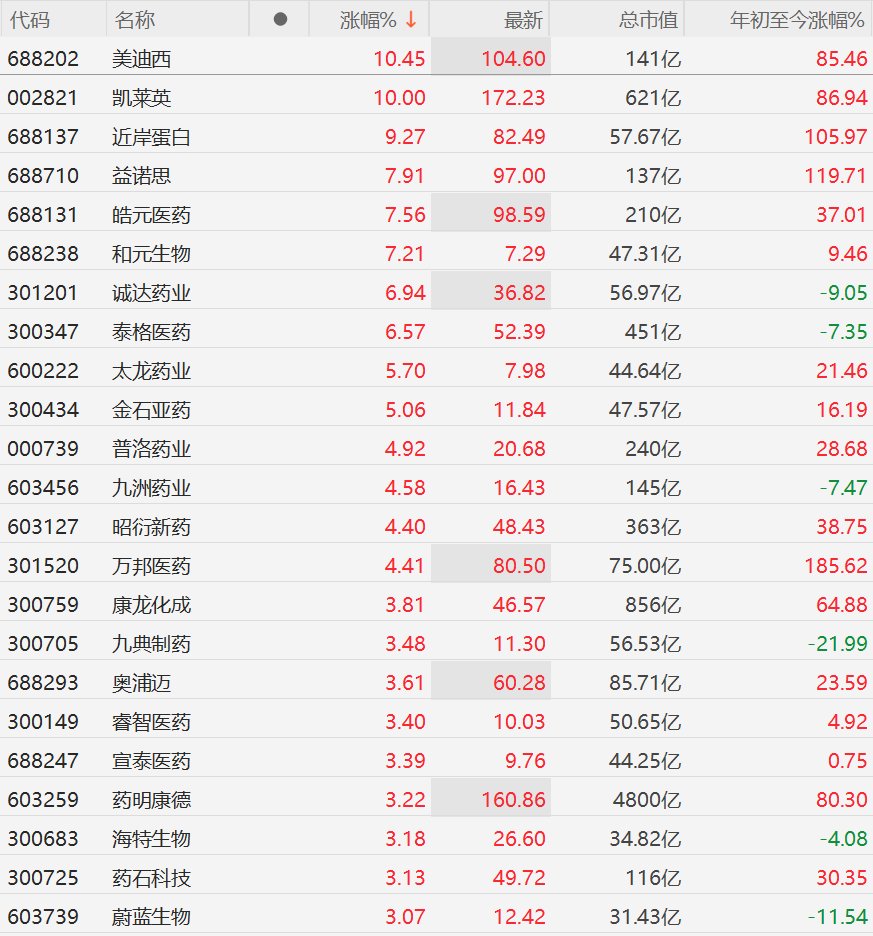Click stock code 002821
The image size is (873, 936).
pos(42,98)
